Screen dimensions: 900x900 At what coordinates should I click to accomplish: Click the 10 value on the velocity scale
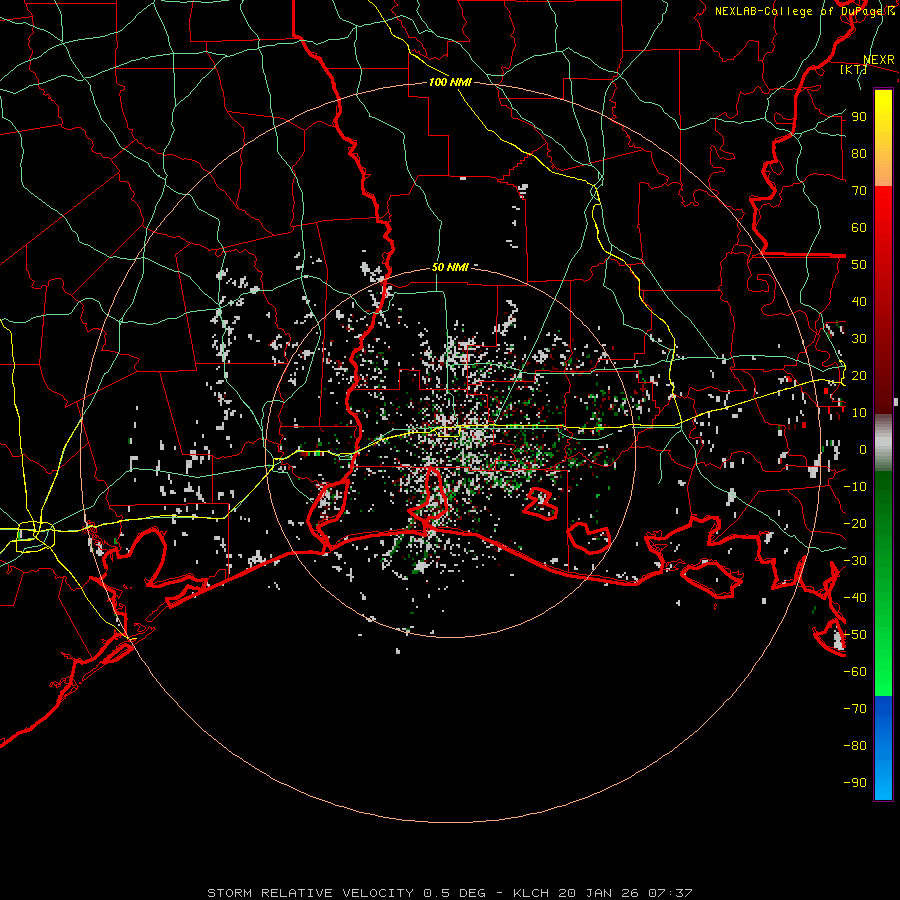pos(859,413)
